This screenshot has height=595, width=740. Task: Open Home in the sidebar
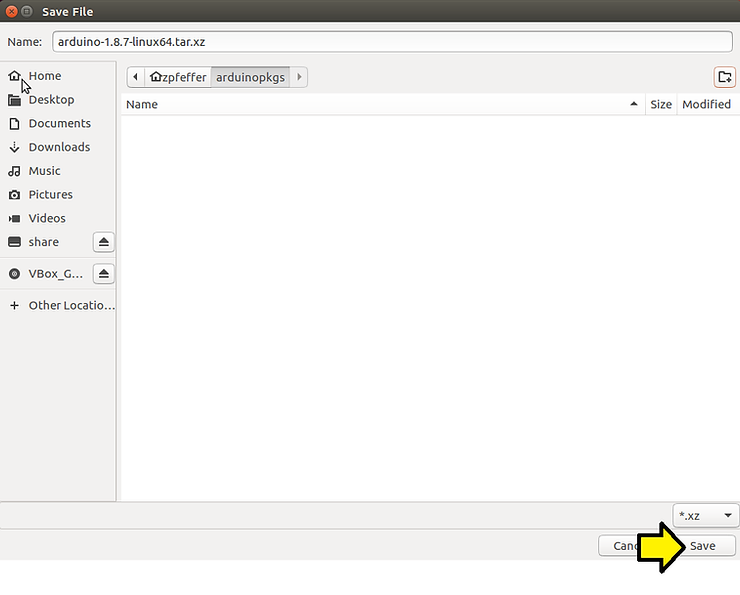(x=45, y=76)
